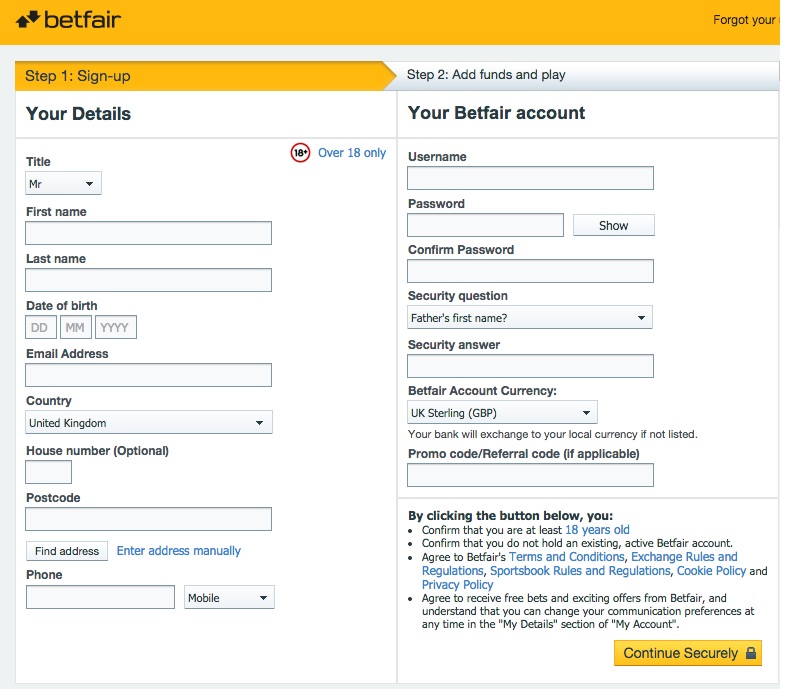Open the Terms and Conditions link
Image resolution: width=786 pixels, height=689 pixels.
tap(566, 557)
